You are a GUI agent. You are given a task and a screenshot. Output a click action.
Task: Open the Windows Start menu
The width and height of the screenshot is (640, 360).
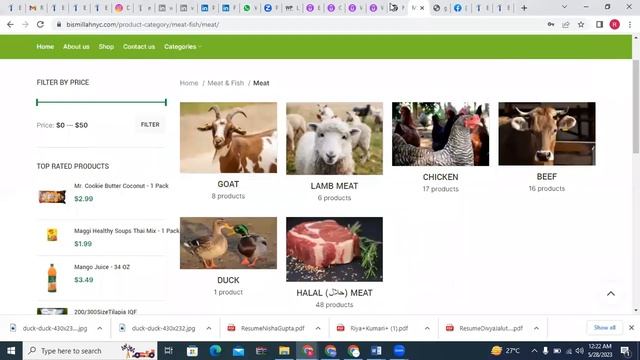(x=11, y=351)
